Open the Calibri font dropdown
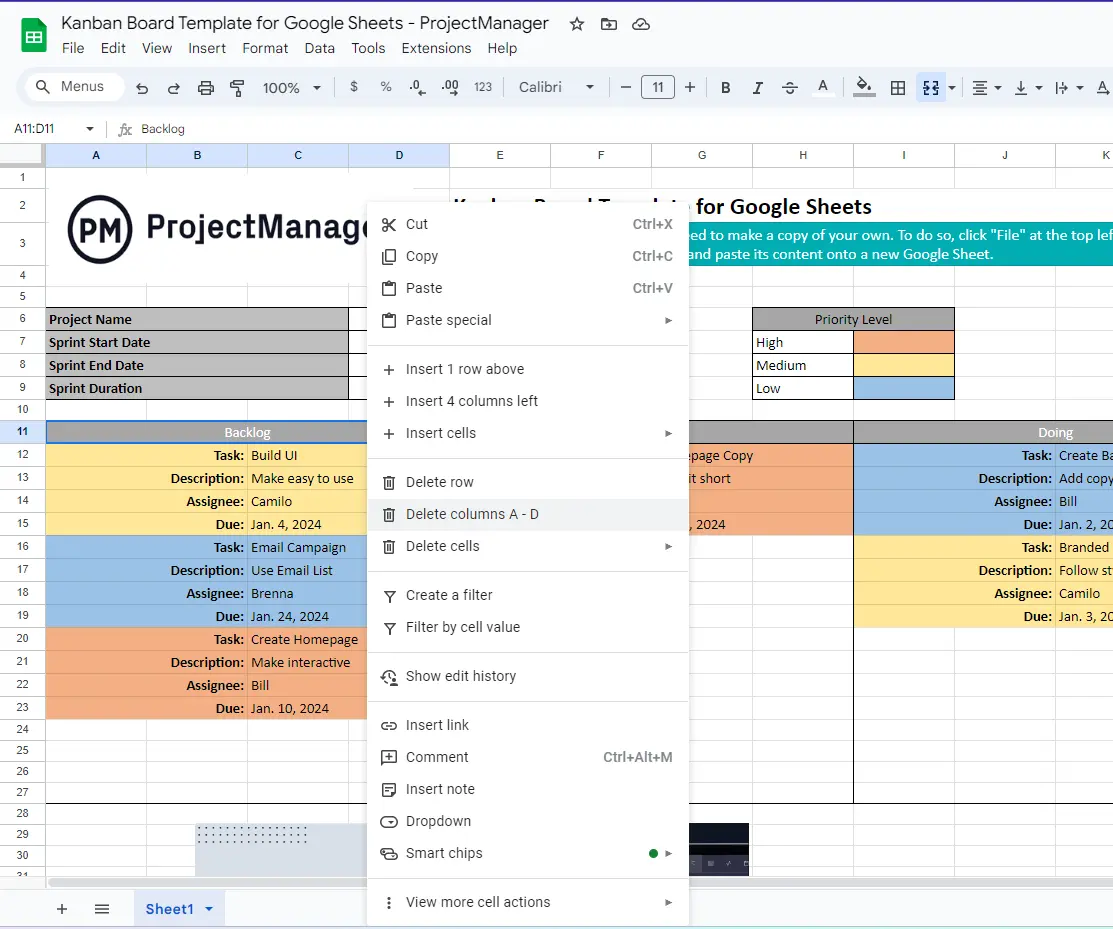This screenshot has width=1113, height=929. (x=556, y=87)
